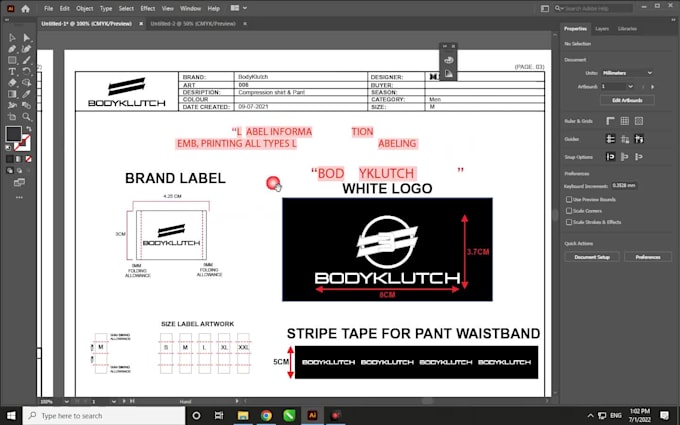Screen dimensions: 680x425
Task: Open the Change Screen Mode icon
Action: tap(19, 183)
